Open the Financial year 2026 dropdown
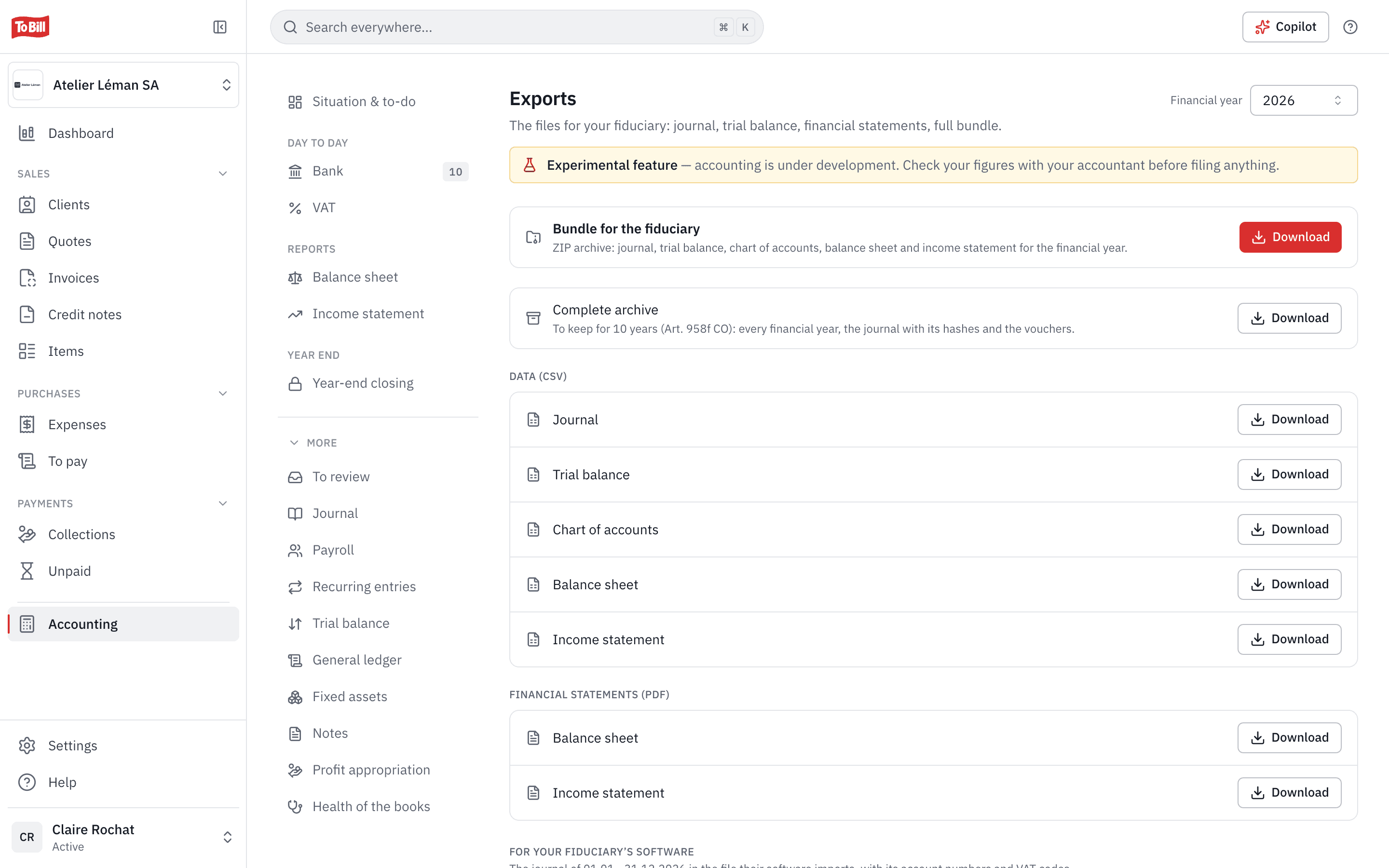The image size is (1389, 868). coord(1304,100)
